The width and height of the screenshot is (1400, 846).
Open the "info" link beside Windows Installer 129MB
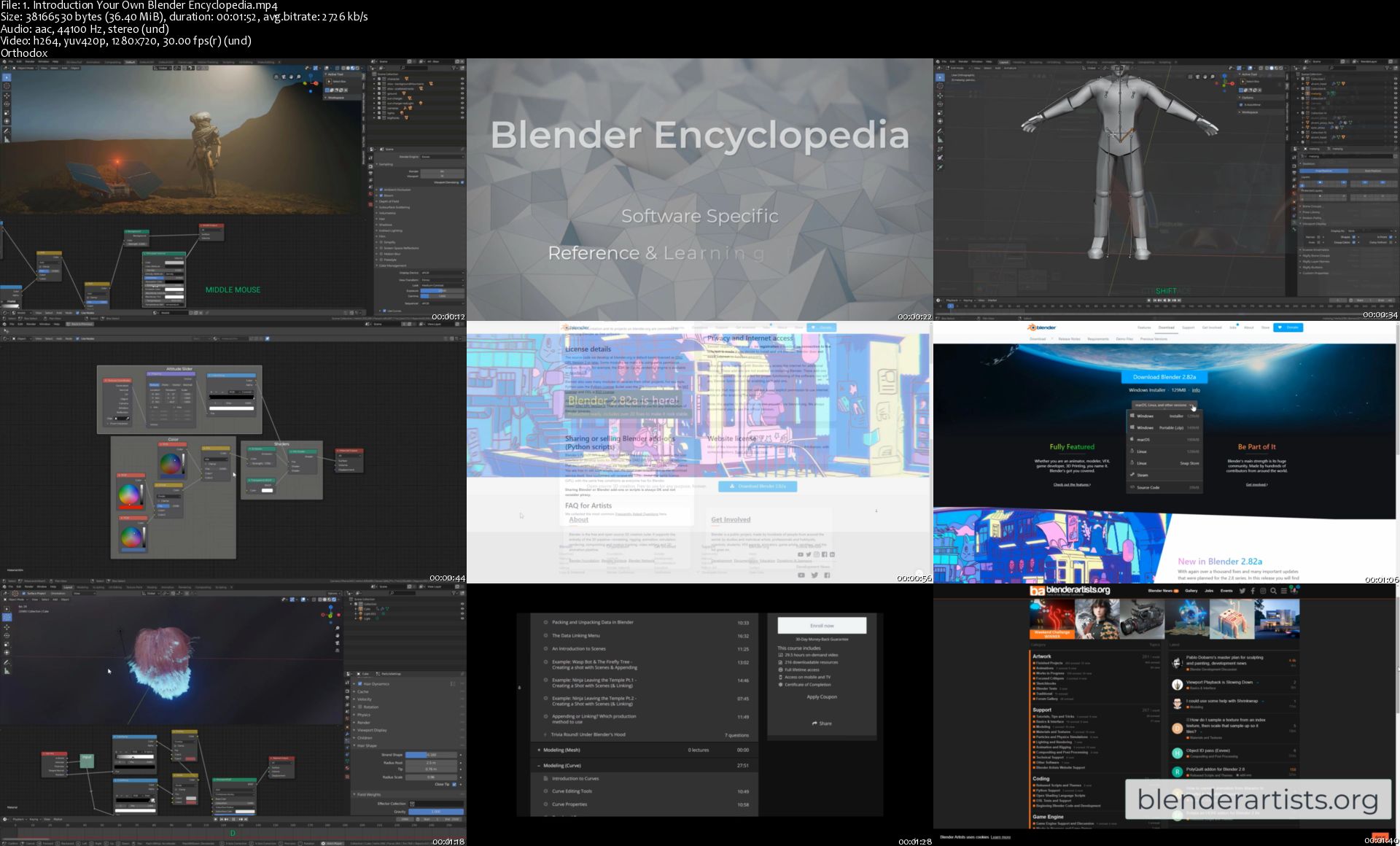pos(1196,390)
